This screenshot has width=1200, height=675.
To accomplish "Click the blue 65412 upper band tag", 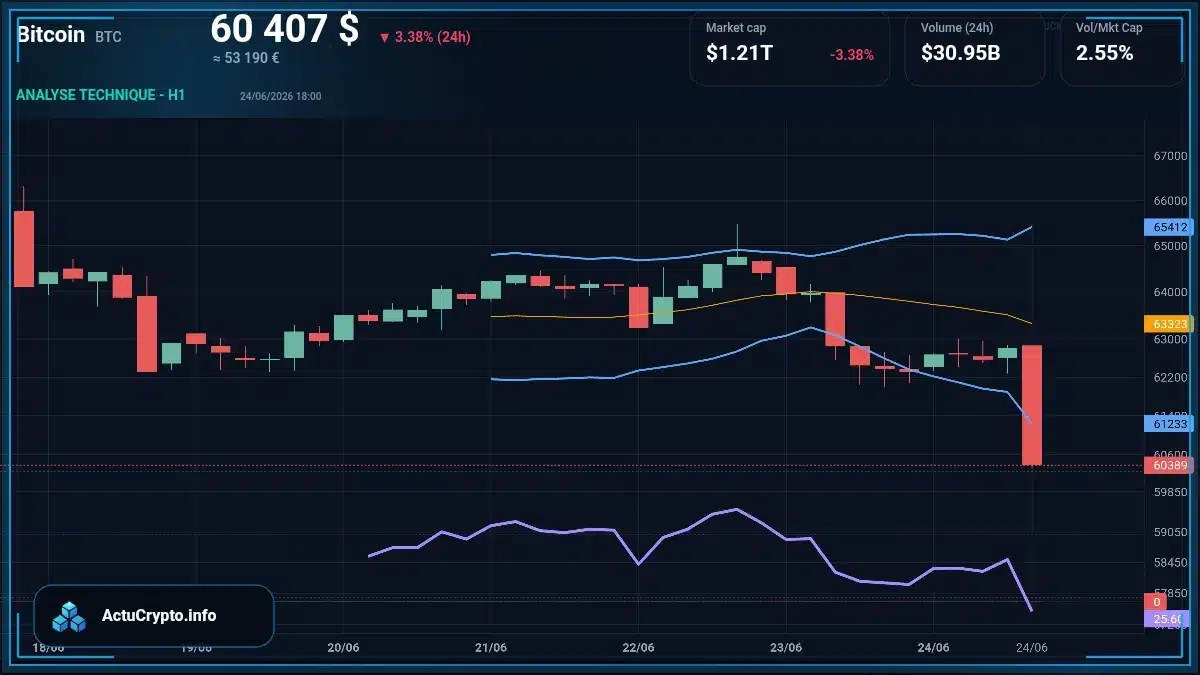I will [1168, 227].
